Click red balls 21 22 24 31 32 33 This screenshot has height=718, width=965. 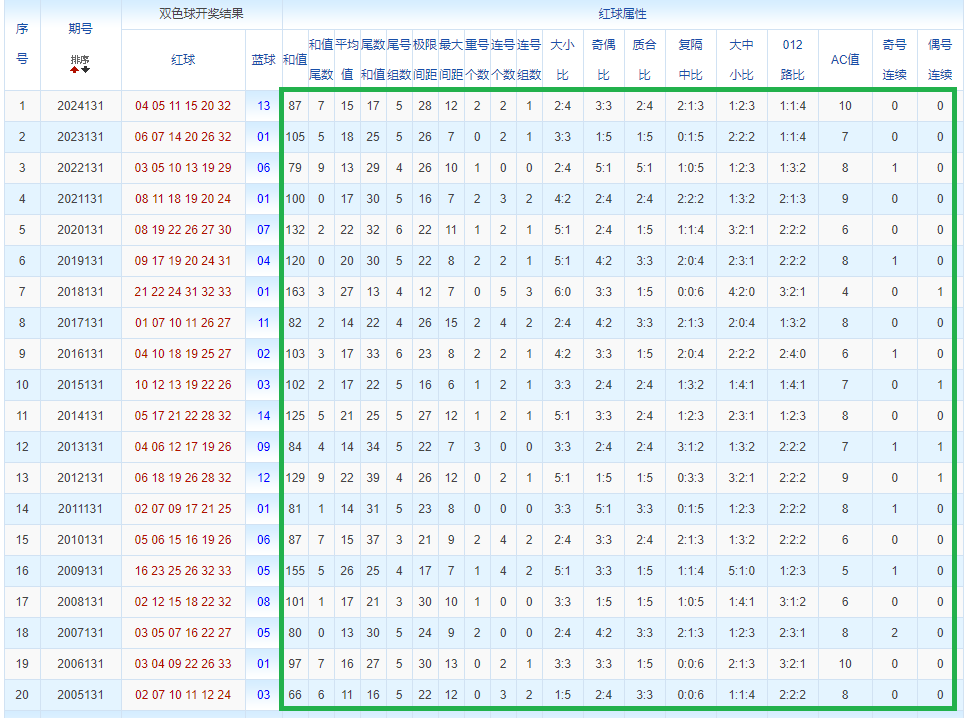point(183,292)
